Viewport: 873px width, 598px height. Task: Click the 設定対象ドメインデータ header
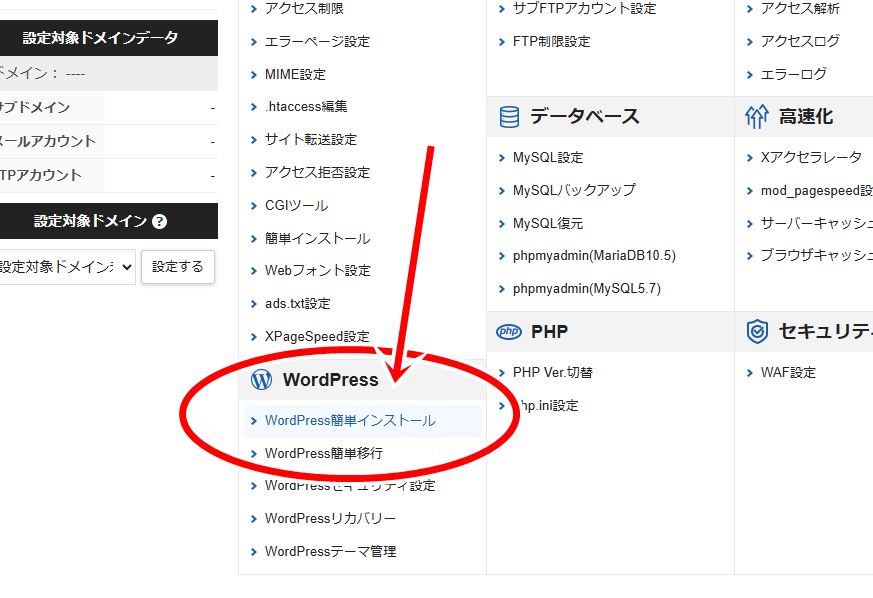[x=100, y=38]
